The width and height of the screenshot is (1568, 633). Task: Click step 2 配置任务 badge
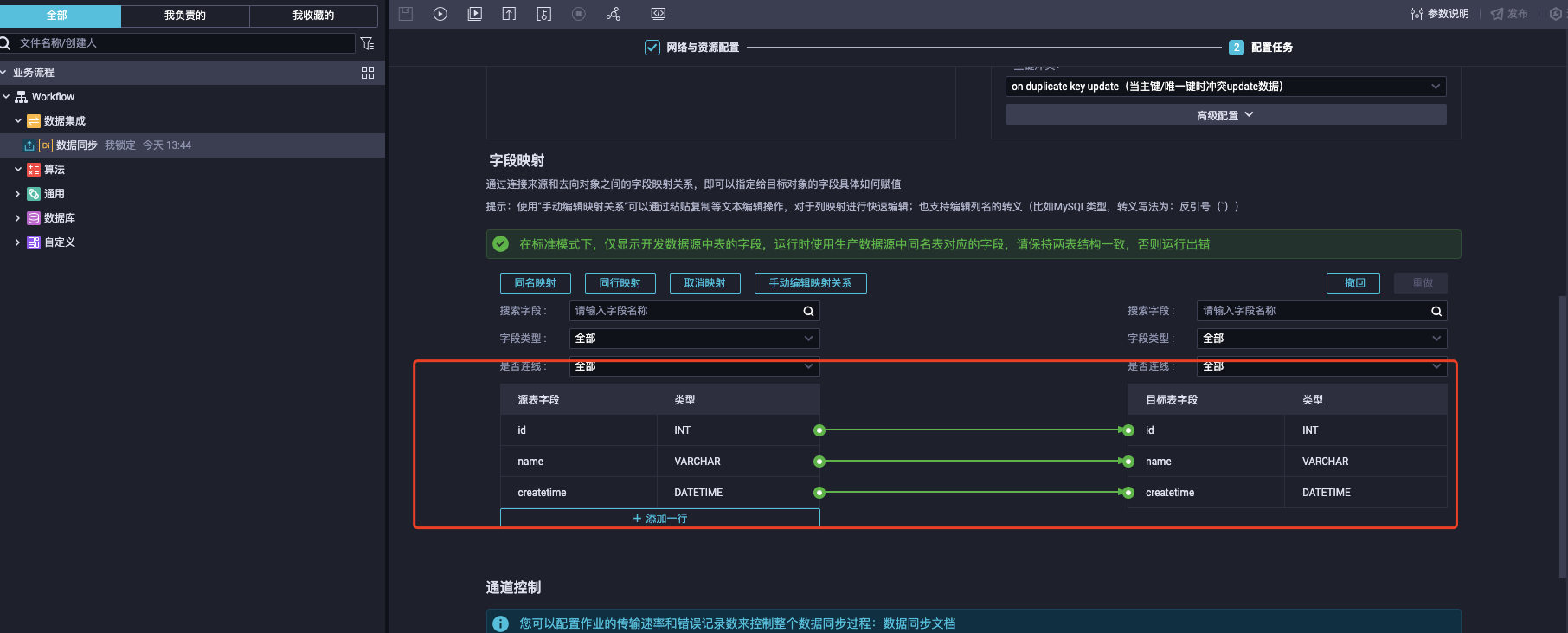click(1237, 48)
